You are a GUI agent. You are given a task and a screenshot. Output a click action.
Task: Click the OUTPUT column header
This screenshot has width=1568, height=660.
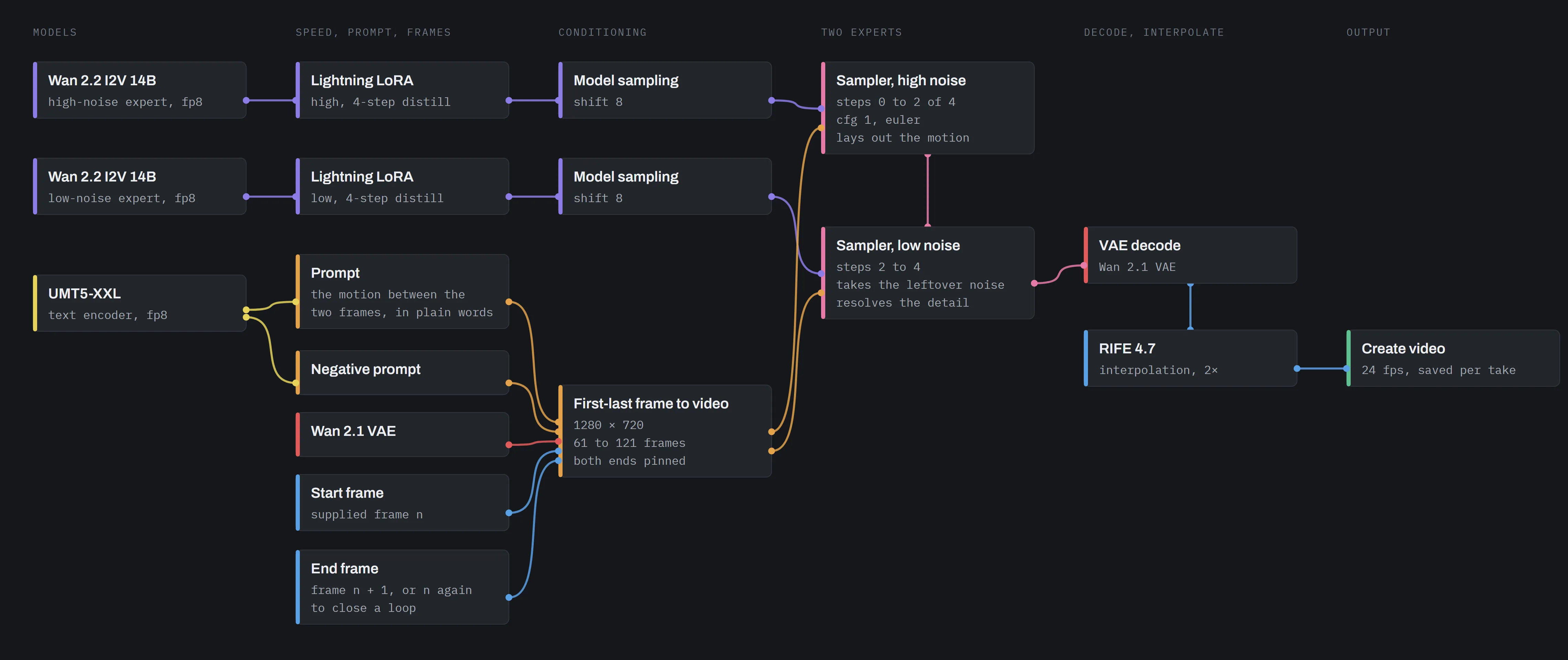[x=1368, y=32]
